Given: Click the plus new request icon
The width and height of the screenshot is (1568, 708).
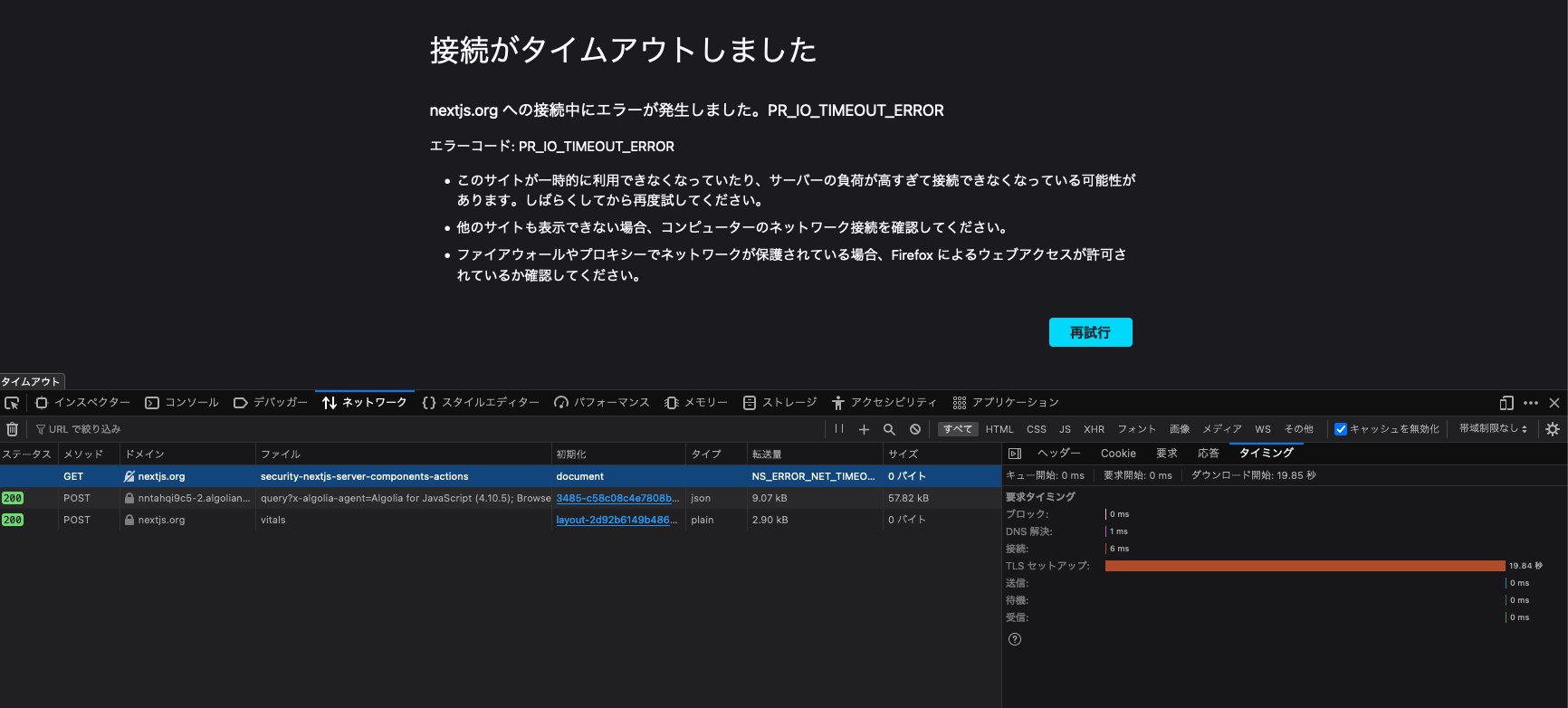Looking at the screenshot, I should click(864, 429).
